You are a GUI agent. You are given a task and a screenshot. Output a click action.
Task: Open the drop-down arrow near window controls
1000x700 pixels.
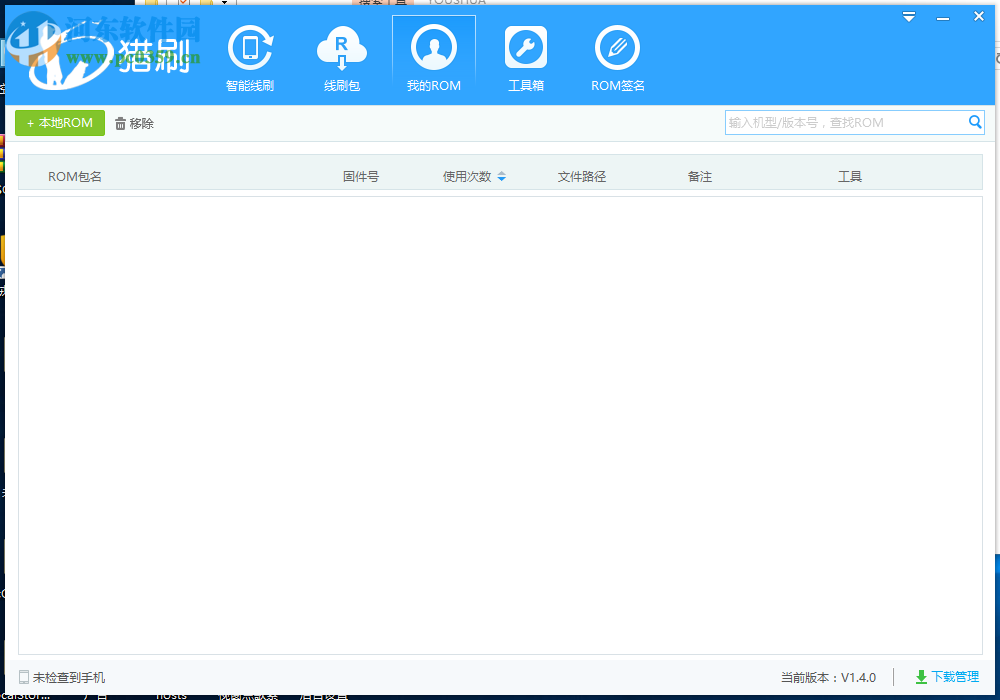tap(908, 16)
